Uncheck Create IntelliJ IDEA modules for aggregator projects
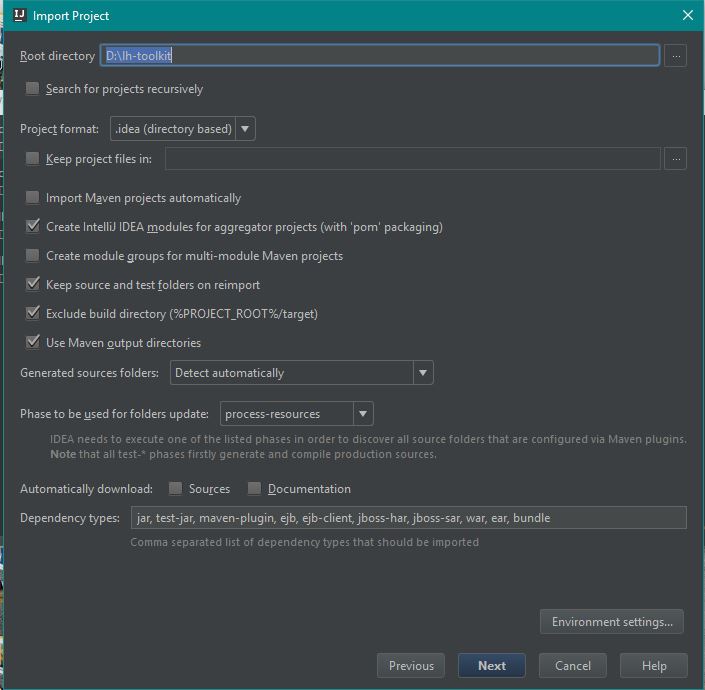The image size is (705, 690). (x=32, y=226)
